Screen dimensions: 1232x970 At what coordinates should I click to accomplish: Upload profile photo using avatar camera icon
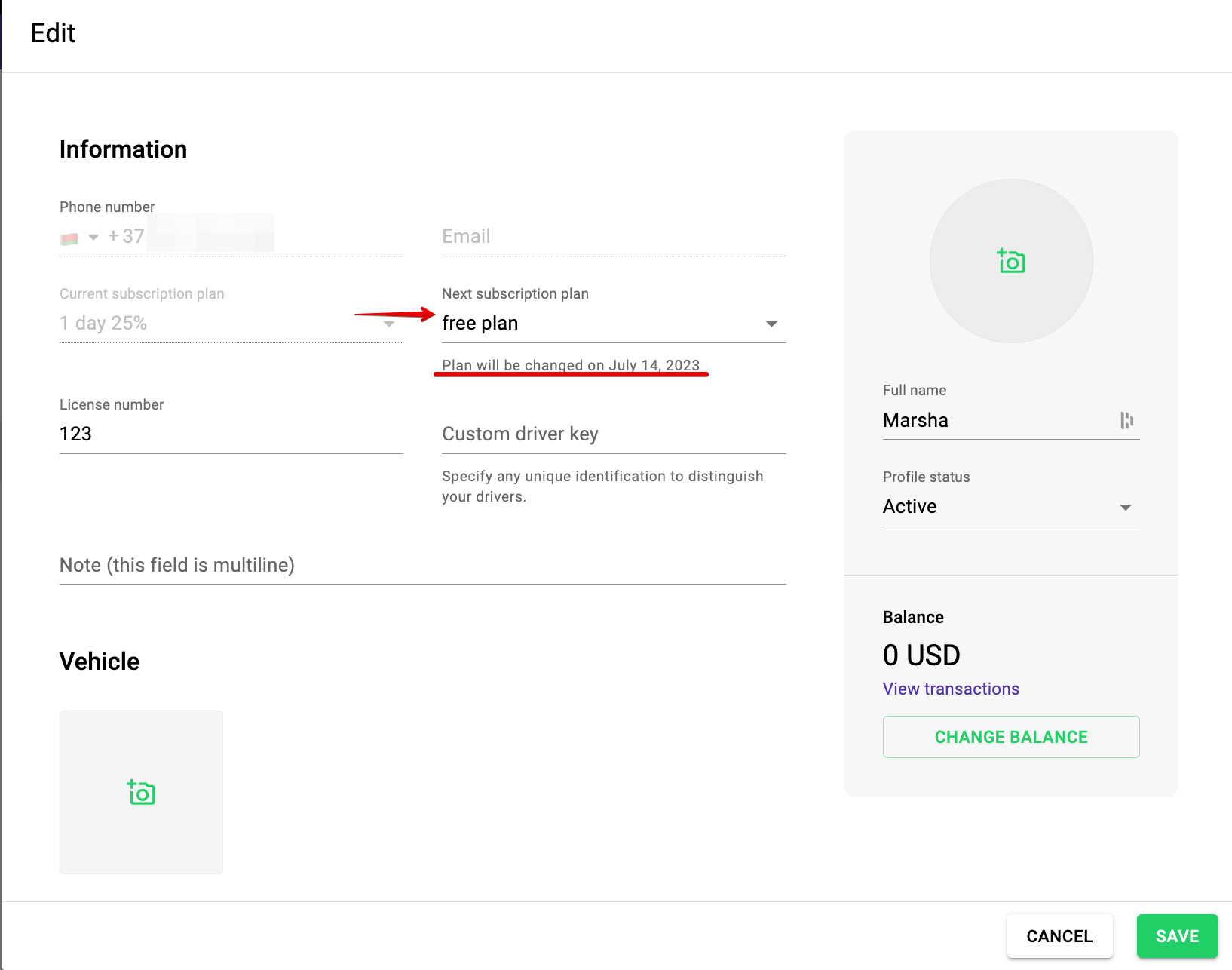pos(1011,261)
